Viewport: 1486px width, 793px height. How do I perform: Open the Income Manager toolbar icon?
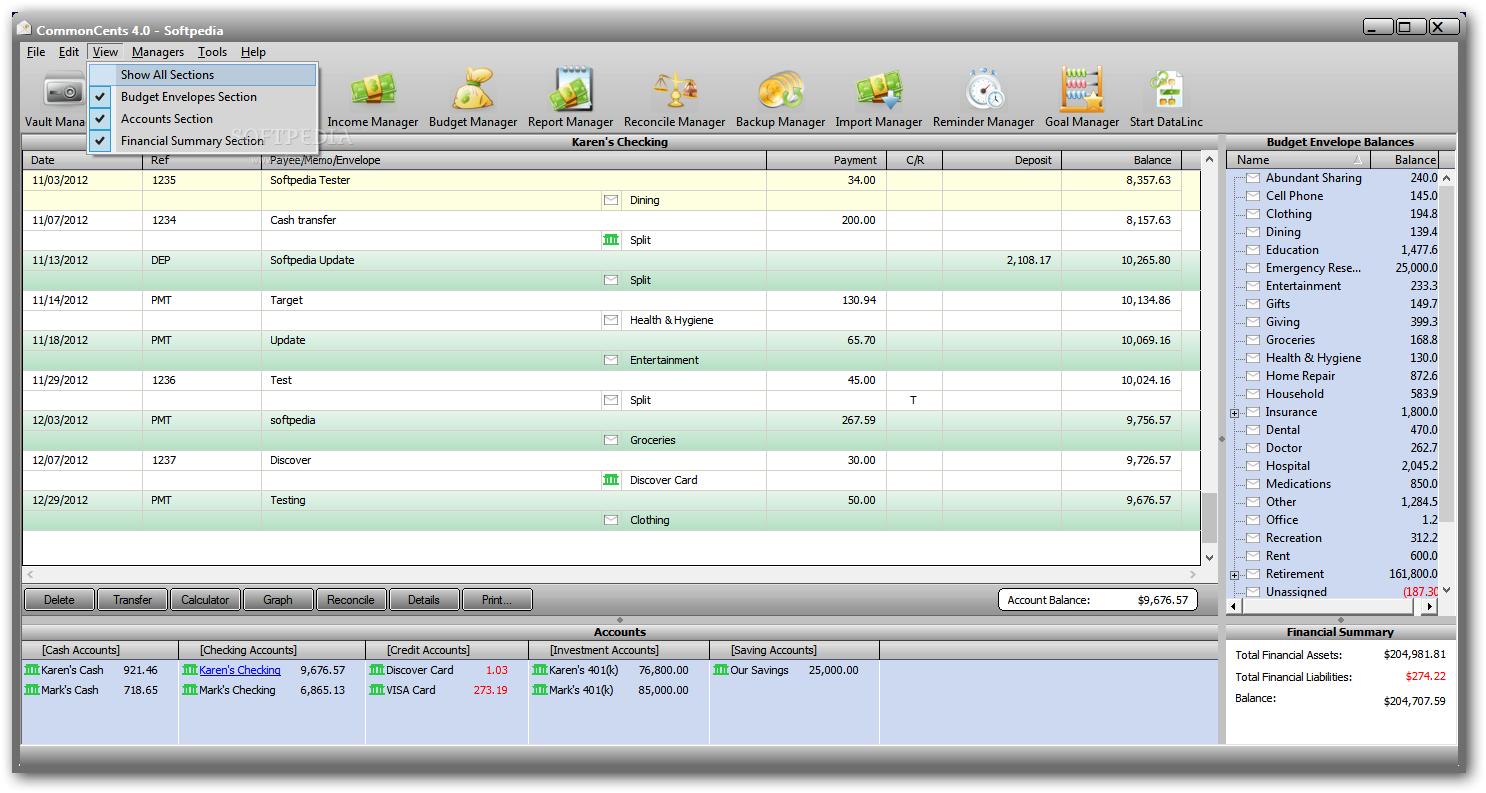point(373,91)
